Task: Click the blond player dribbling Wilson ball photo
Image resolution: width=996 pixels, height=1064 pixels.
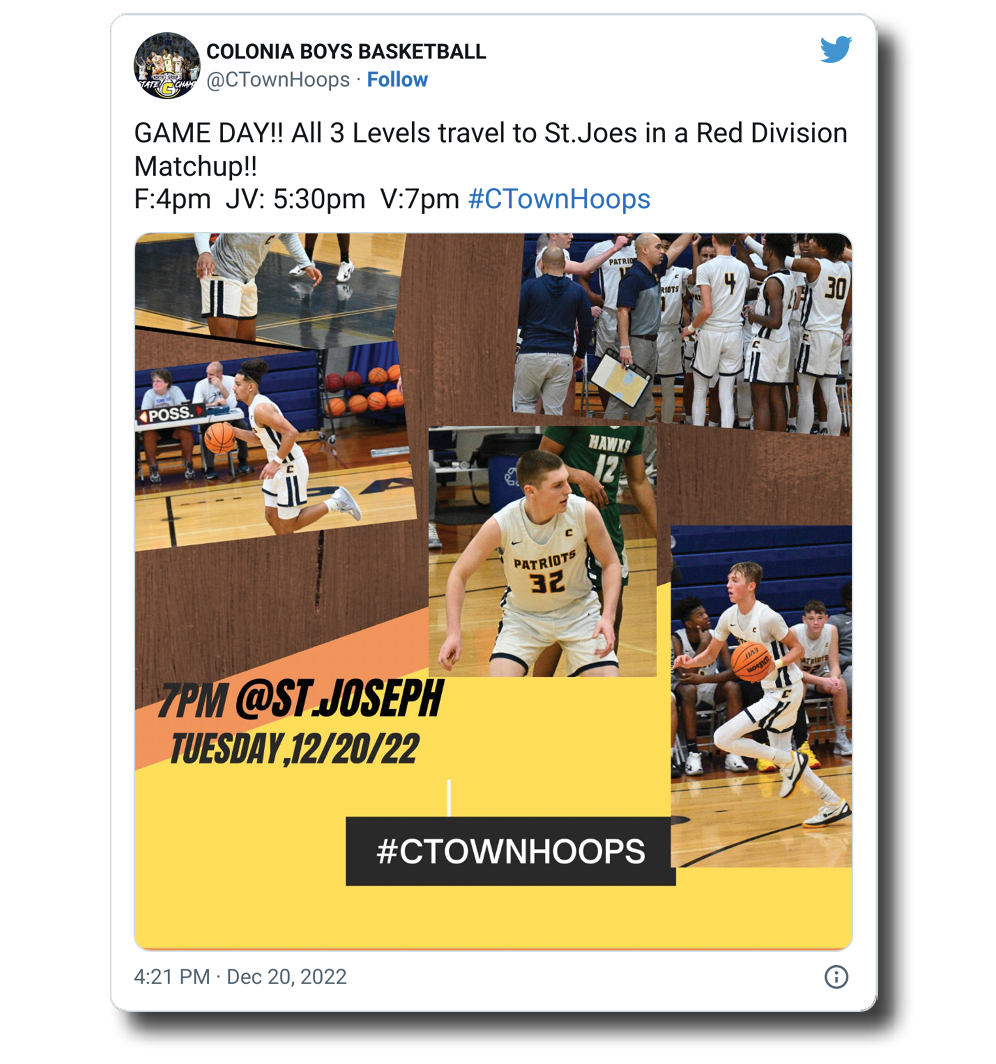Action: click(x=761, y=696)
